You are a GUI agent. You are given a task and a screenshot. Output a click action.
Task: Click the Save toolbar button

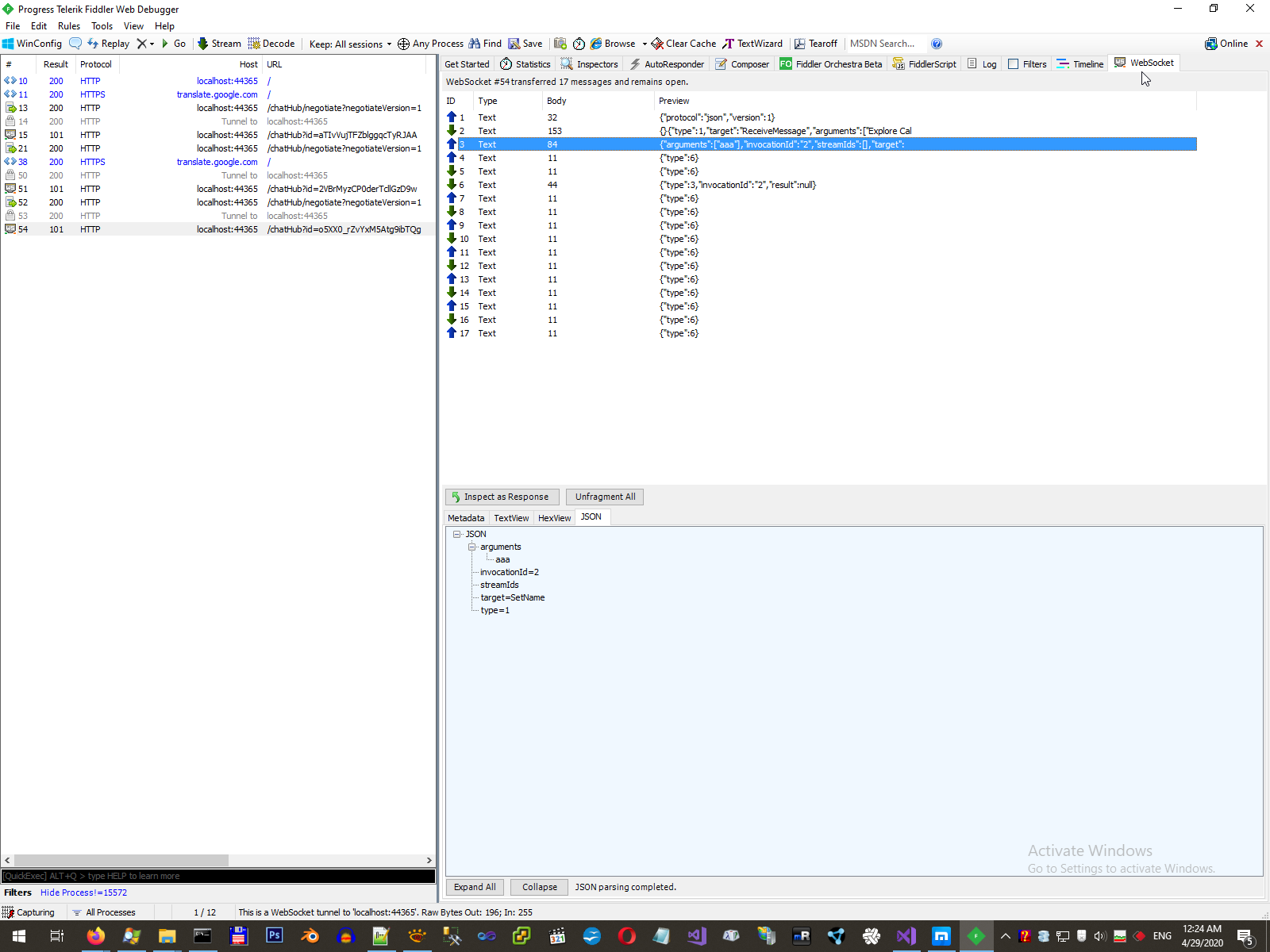tap(525, 44)
